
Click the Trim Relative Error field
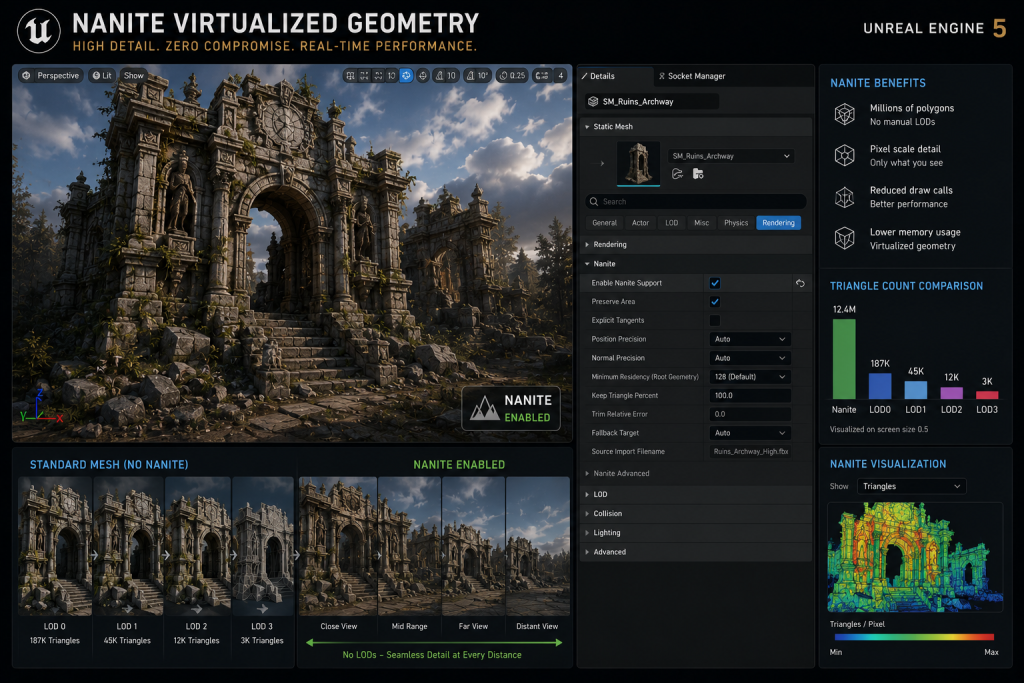pyautogui.click(x=750, y=414)
